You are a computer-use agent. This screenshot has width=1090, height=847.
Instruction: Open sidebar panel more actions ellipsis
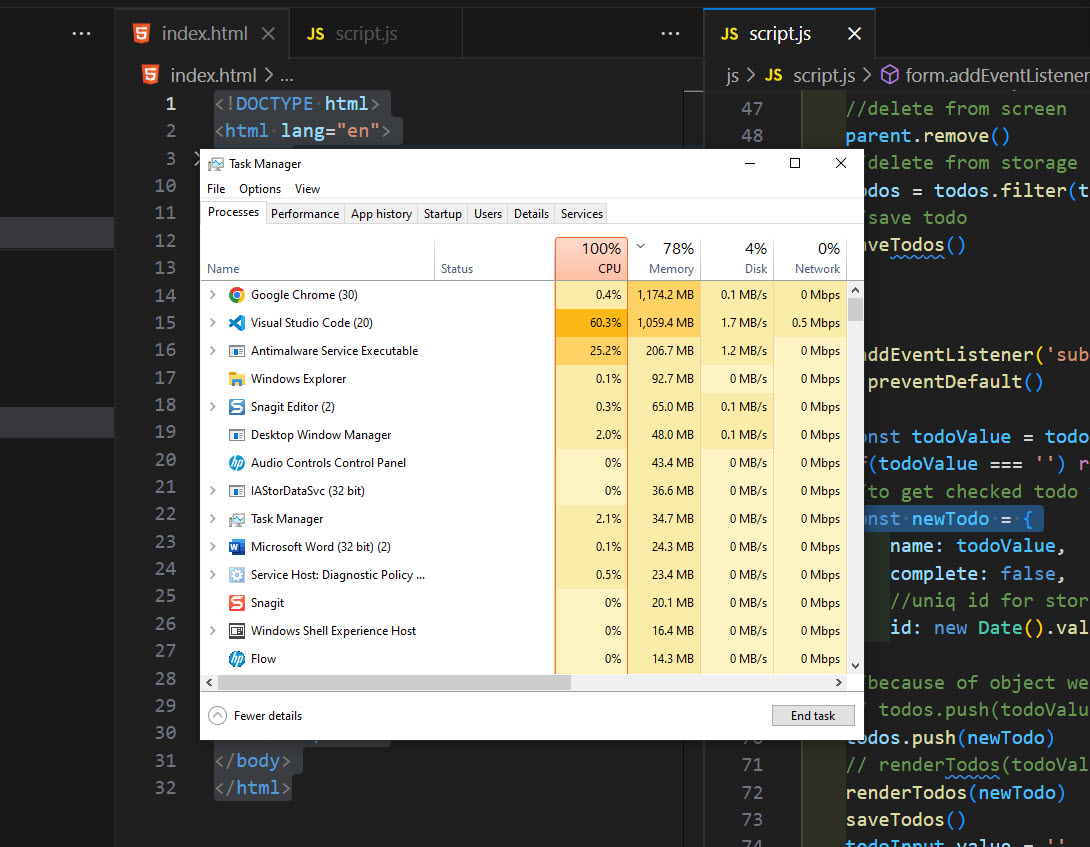click(x=81, y=33)
